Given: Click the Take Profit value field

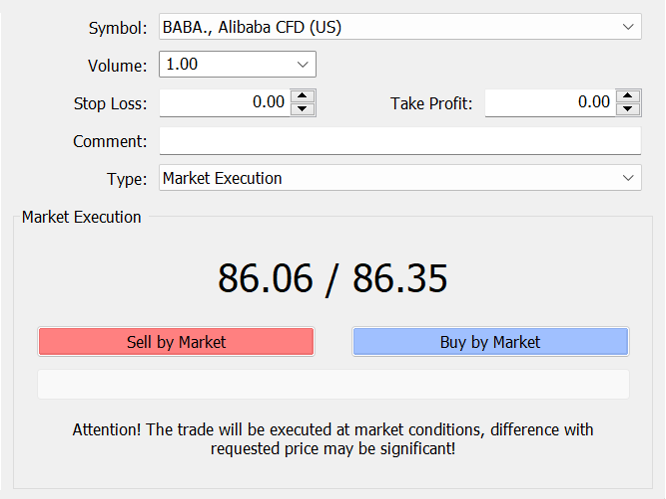Looking at the screenshot, I should (x=549, y=102).
